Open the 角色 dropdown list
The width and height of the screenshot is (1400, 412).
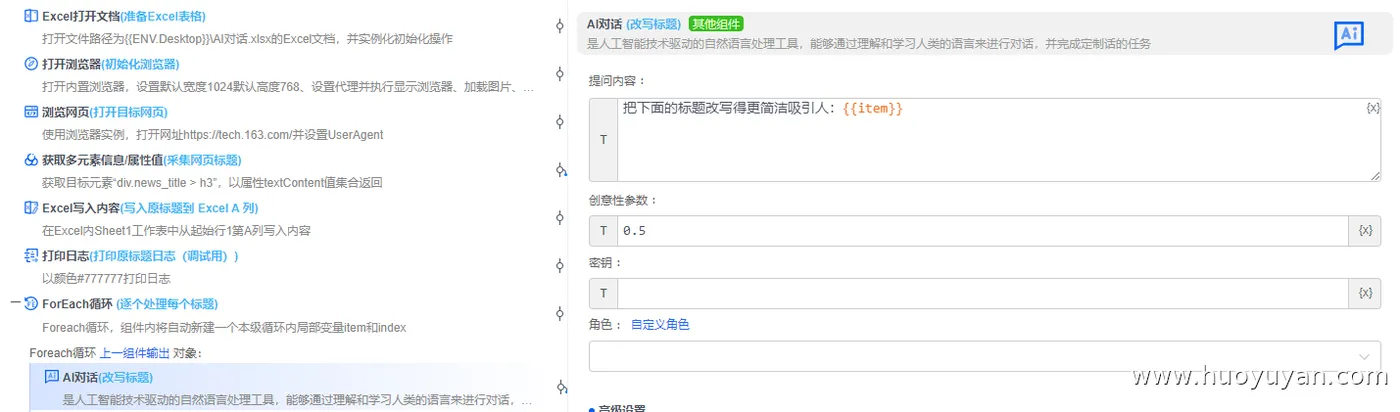point(984,357)
